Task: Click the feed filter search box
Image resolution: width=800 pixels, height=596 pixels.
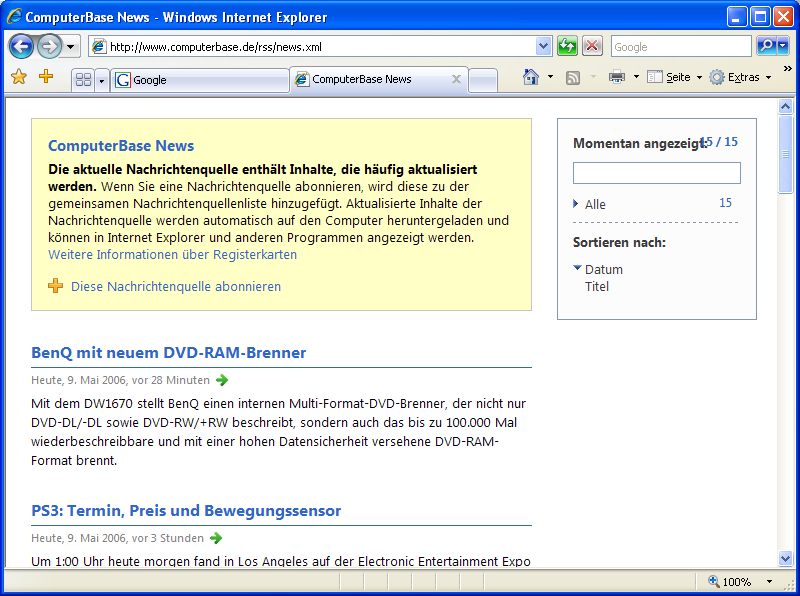Action: tap(657, 173)
